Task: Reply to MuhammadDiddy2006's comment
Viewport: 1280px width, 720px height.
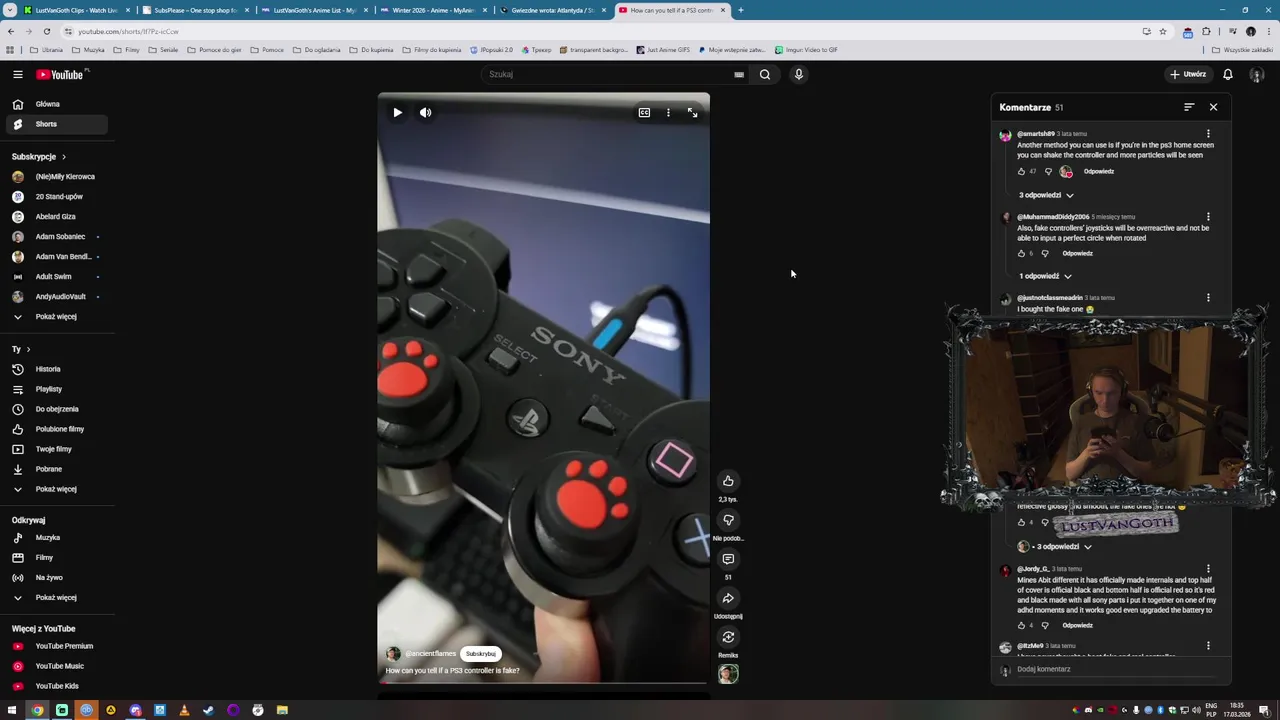Action: (x=1077, y=254)
